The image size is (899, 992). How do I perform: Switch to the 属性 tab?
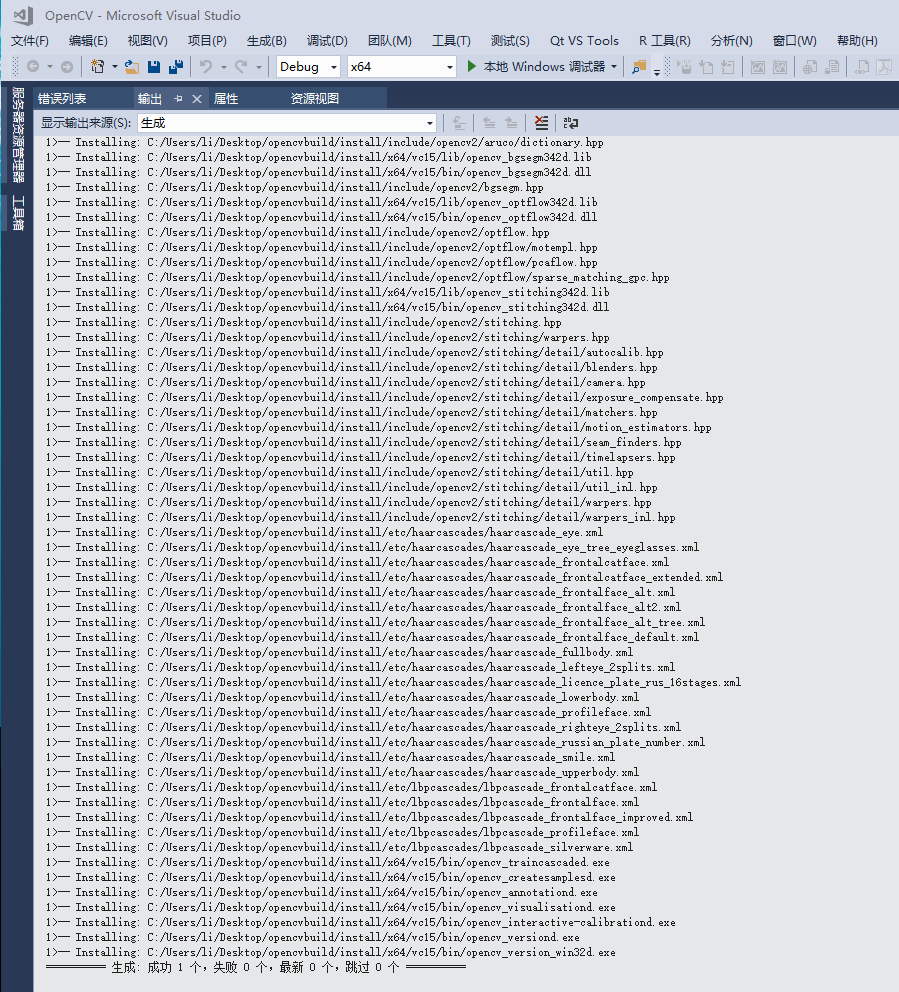(226, 99)
